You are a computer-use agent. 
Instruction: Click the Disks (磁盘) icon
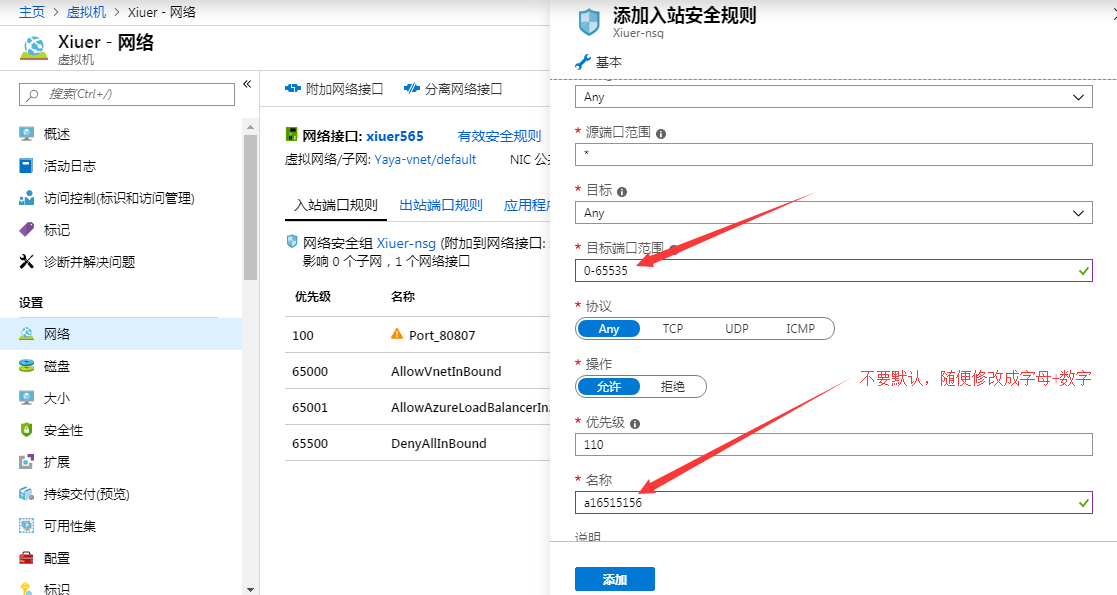click(x=26, y=366)
